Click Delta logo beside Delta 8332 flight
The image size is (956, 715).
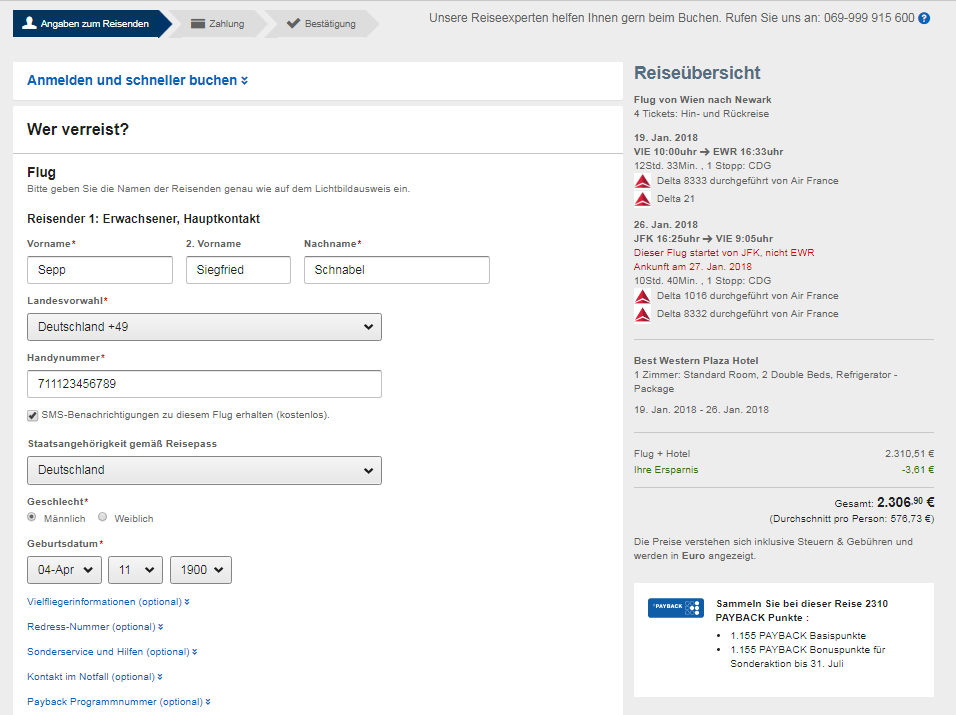(643, 314)
